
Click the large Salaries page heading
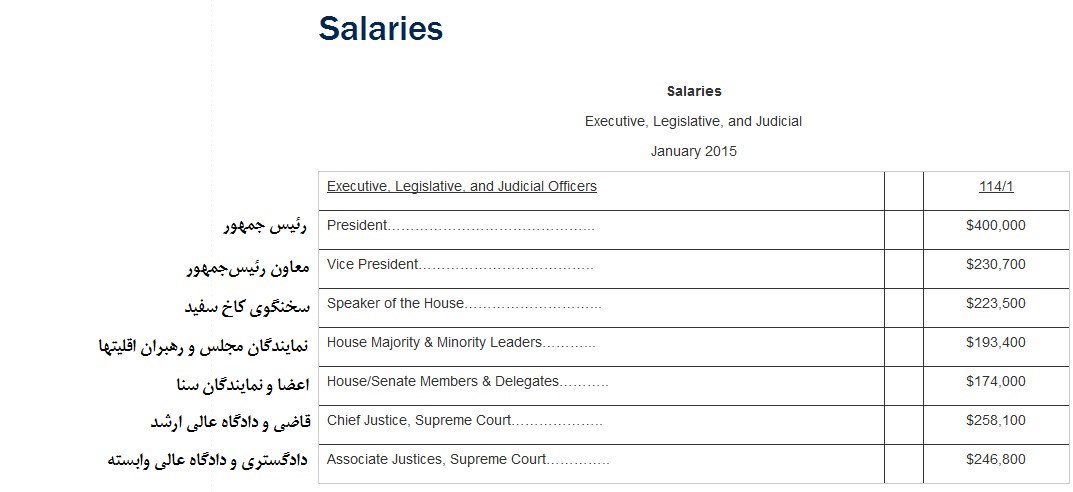pyautogui.click(x=380, y=29)
